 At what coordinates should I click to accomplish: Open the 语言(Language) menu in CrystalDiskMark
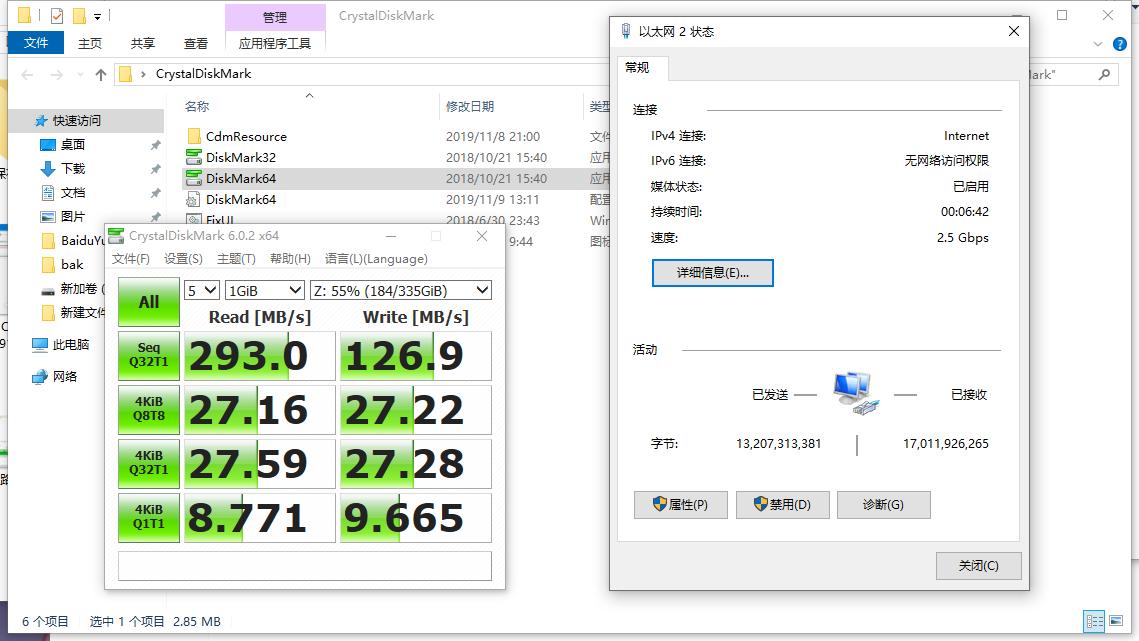tap(375, 258)
